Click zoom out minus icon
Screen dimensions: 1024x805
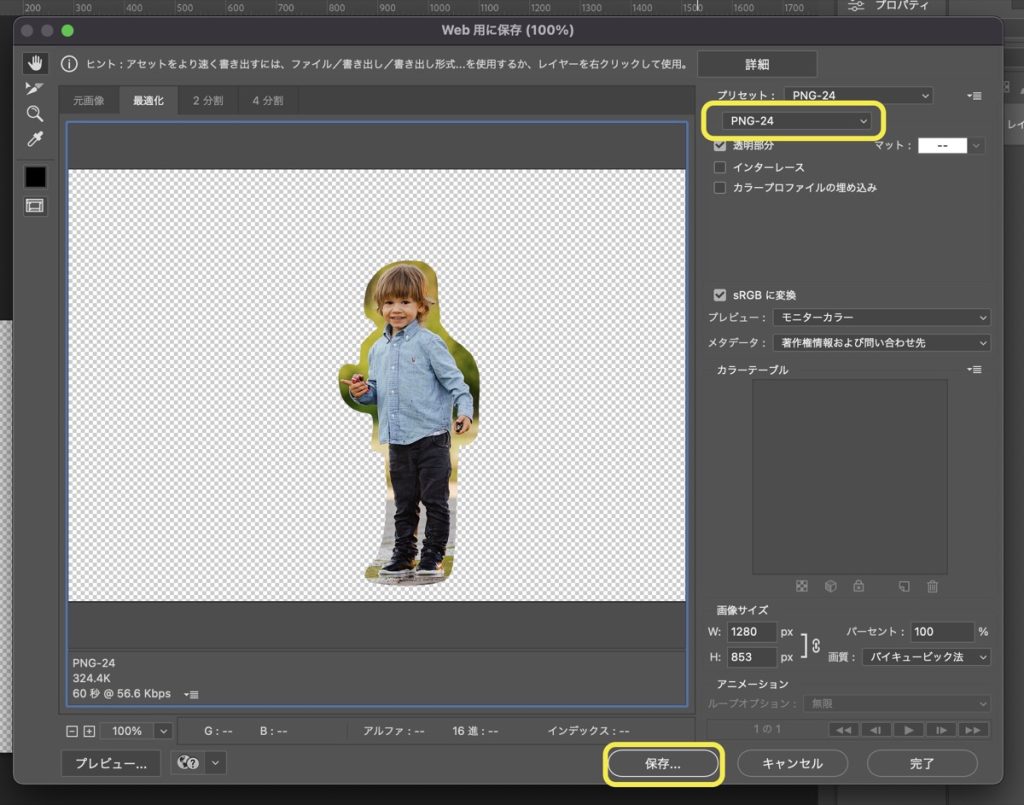pyautogui.click(x=72, y=731)
